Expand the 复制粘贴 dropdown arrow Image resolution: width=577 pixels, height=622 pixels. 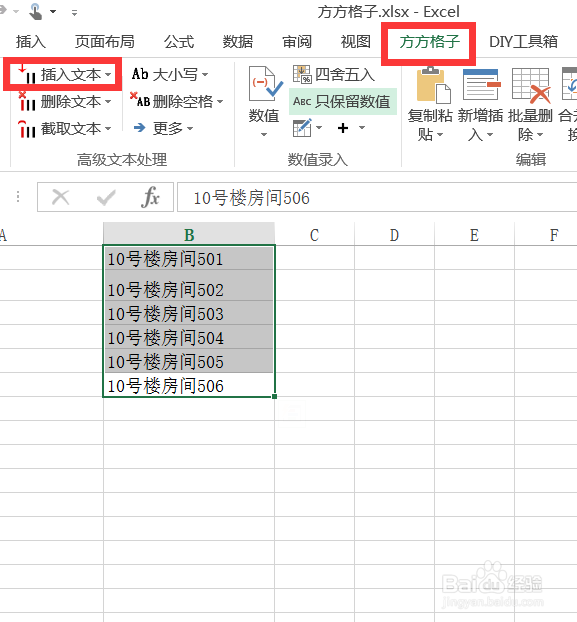(x=440, y=135)
